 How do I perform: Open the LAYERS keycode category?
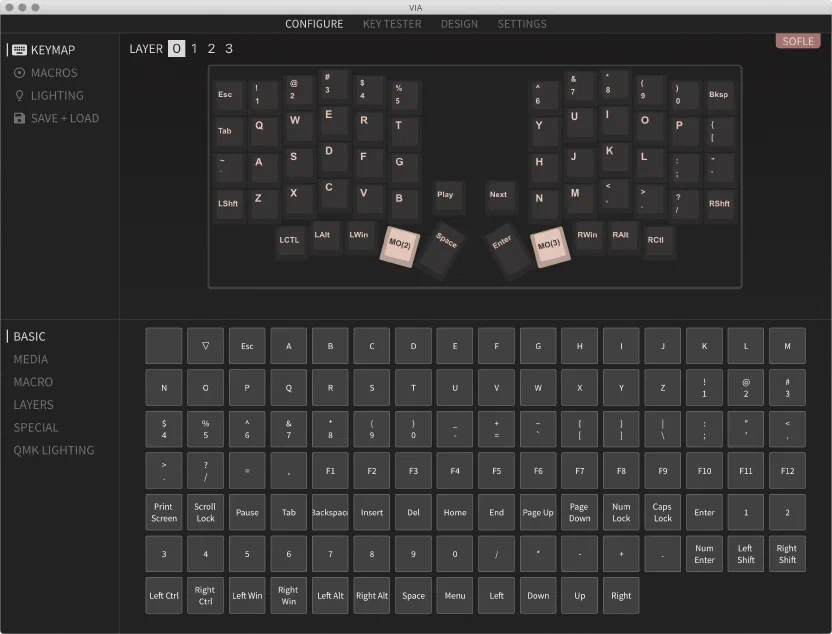pyautogui.click(x=33, y=405)
